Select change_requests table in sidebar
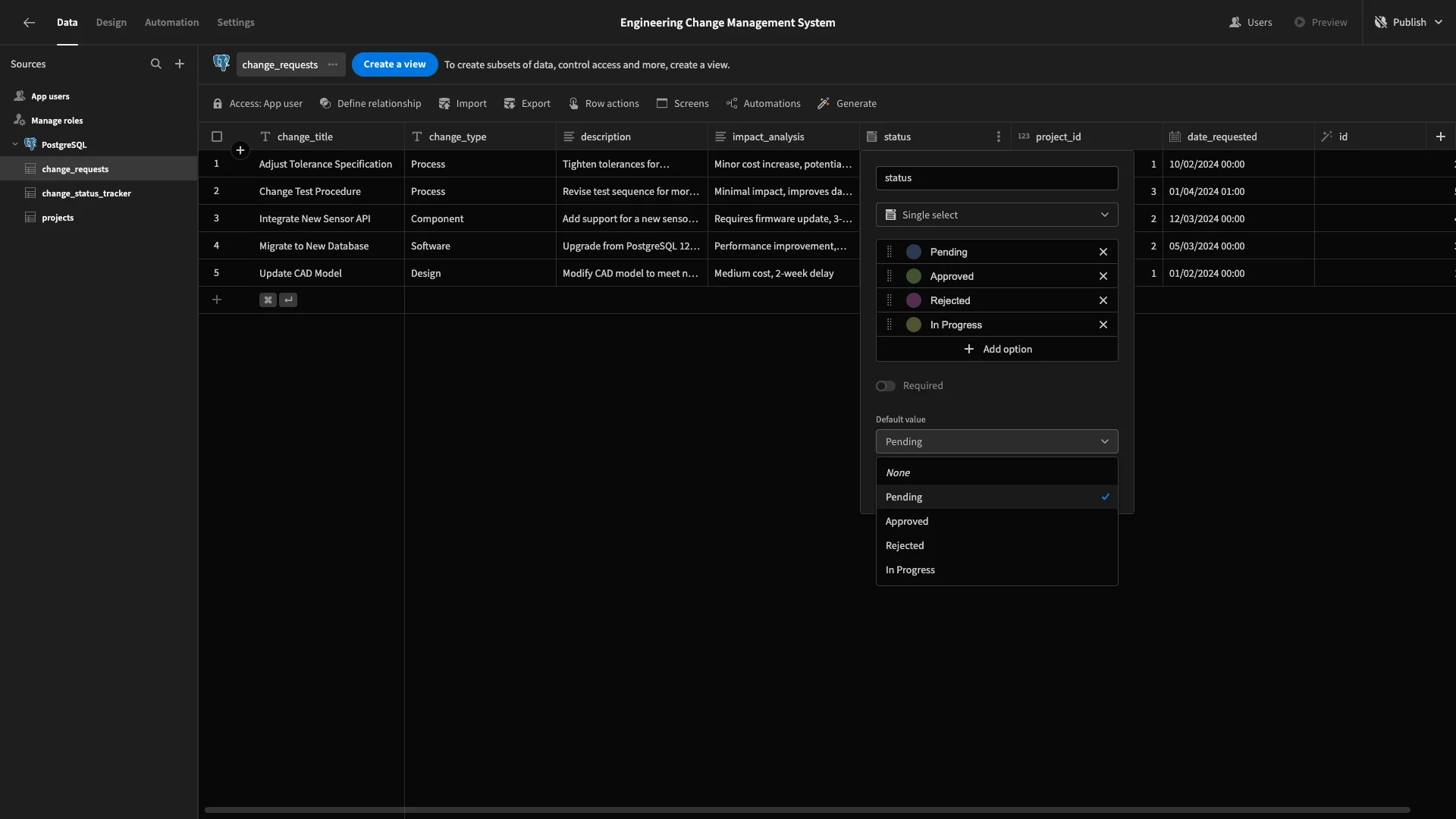This screenshot has height=819, width=1456. coord(99,169)
